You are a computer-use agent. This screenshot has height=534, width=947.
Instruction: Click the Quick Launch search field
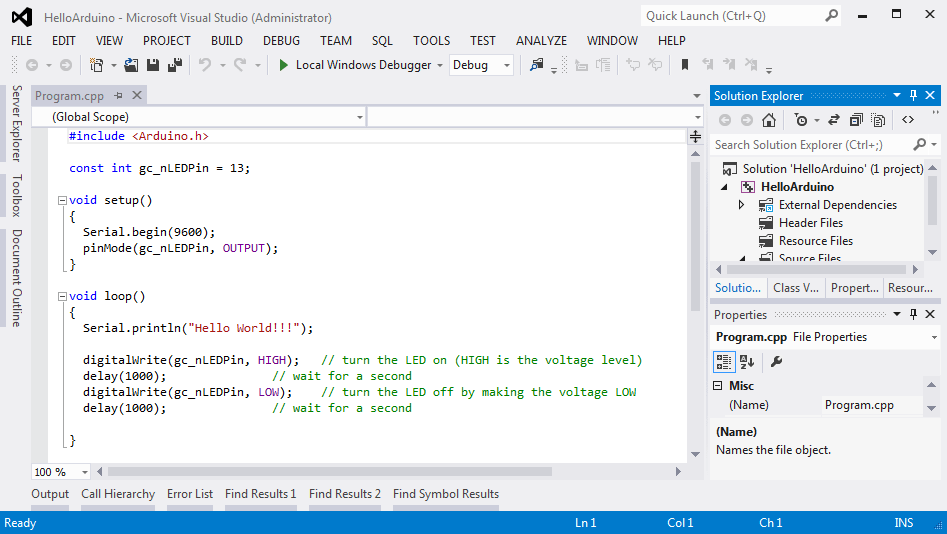coord(733,16)
